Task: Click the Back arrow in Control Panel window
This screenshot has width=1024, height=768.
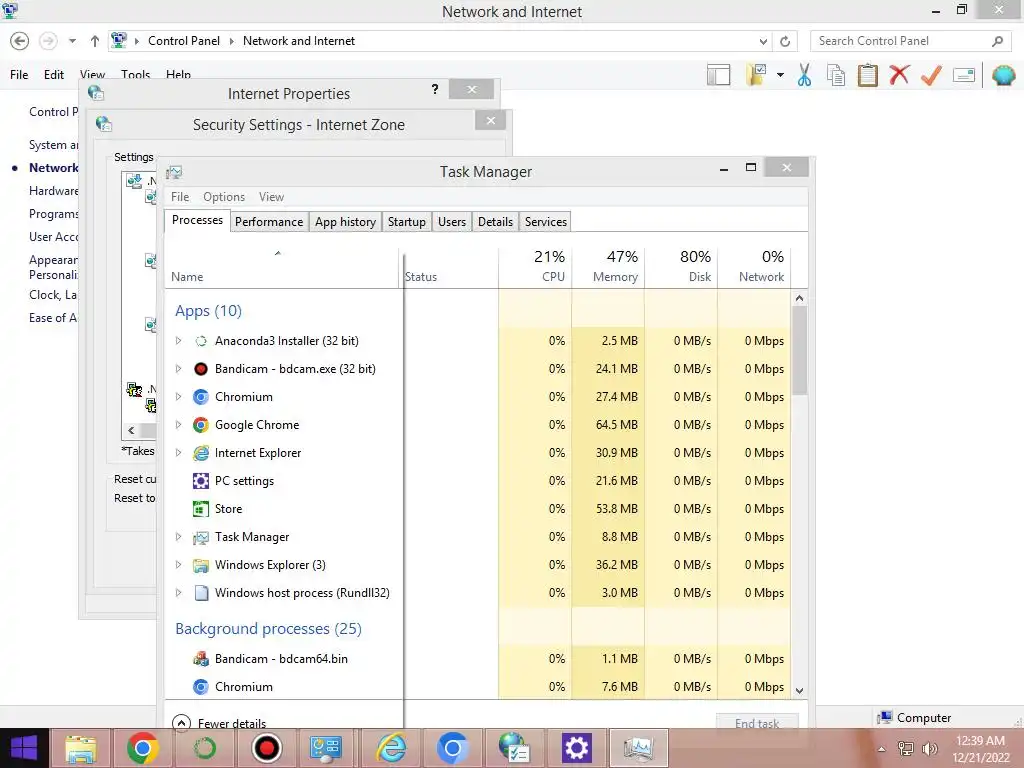Action: 20,41
